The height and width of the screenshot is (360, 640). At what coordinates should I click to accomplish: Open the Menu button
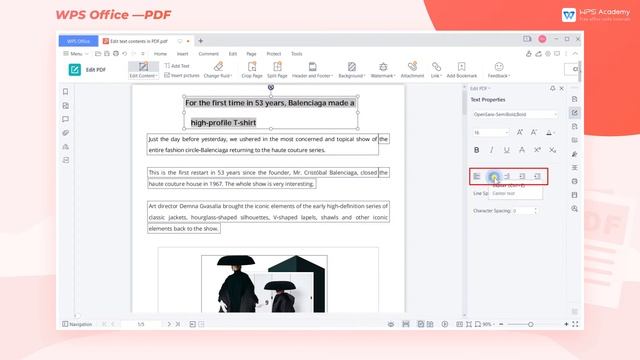click(x=76, y=54)
